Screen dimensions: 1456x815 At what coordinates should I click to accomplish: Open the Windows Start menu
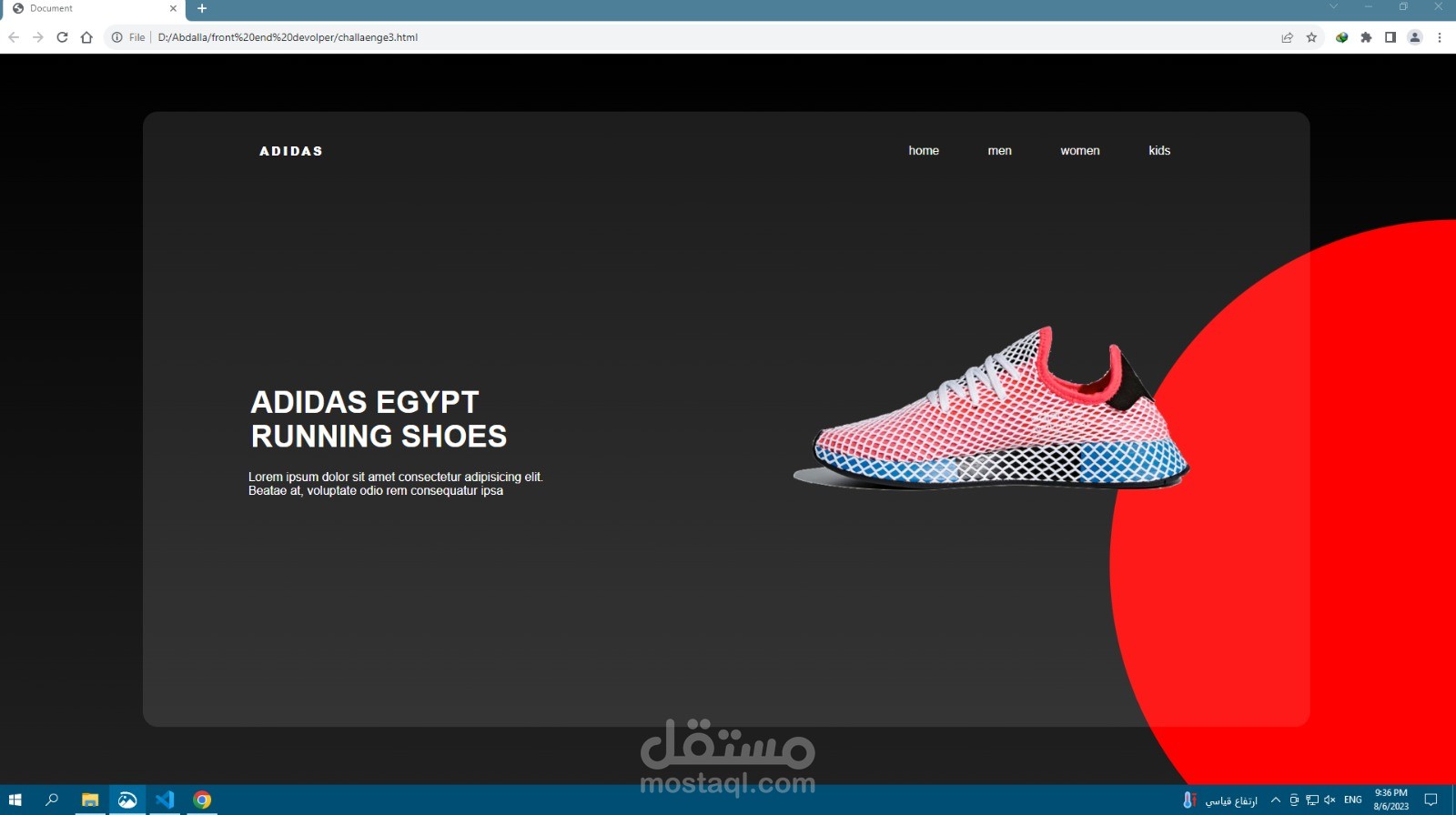[15, 800]
